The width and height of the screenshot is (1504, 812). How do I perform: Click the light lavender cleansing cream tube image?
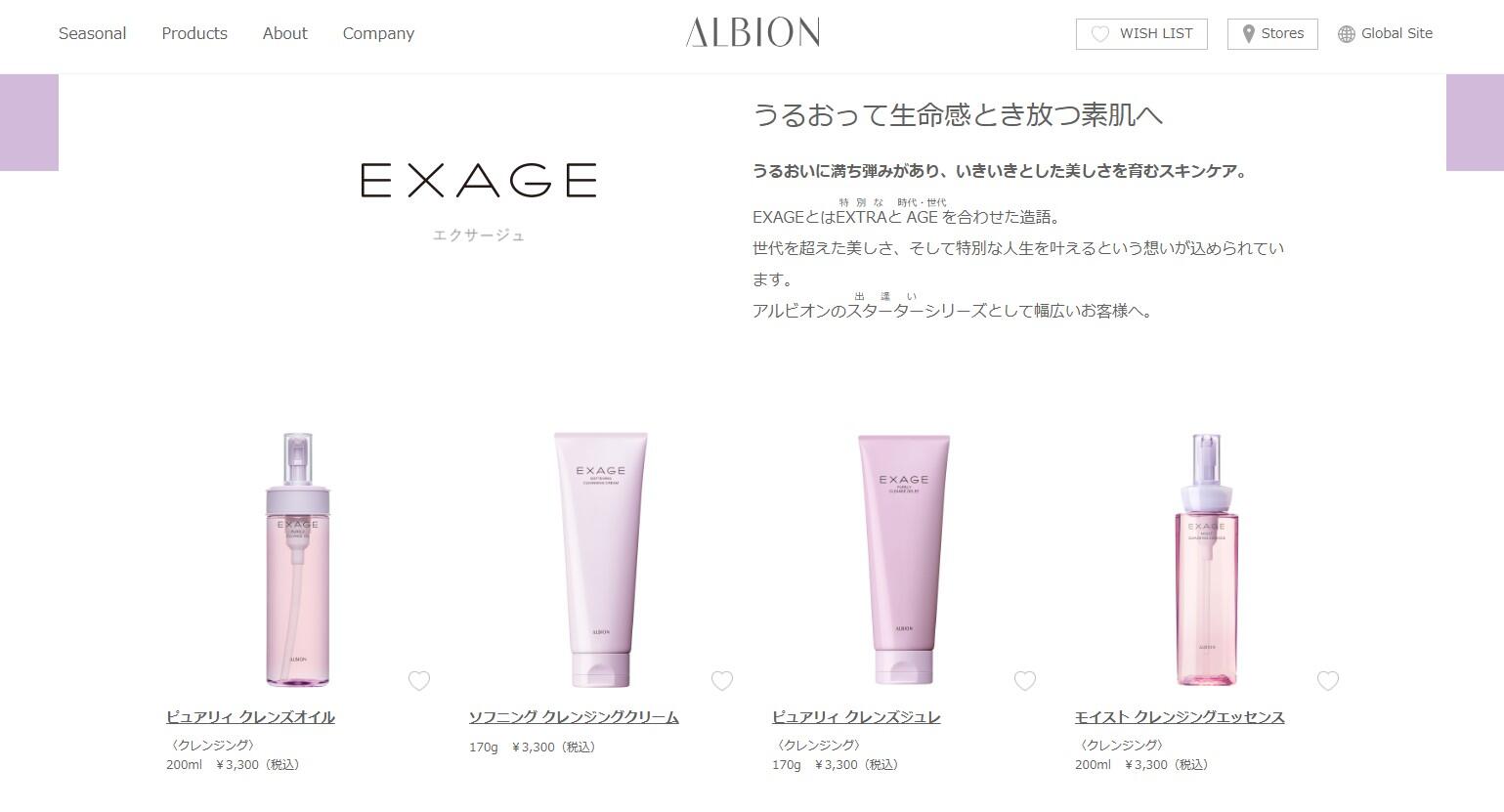[x=601, y=559]
